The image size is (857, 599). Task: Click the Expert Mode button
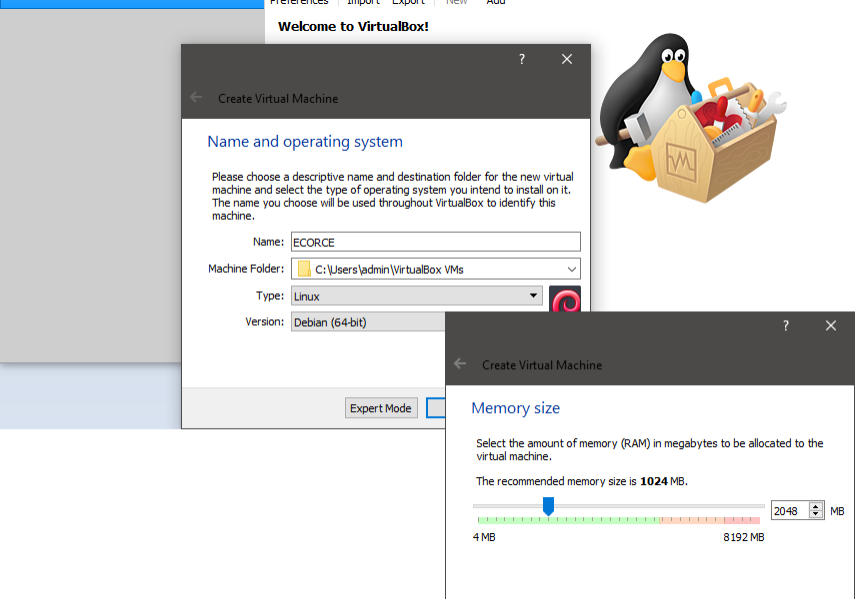pyautogui.click(x=381, y=408)
